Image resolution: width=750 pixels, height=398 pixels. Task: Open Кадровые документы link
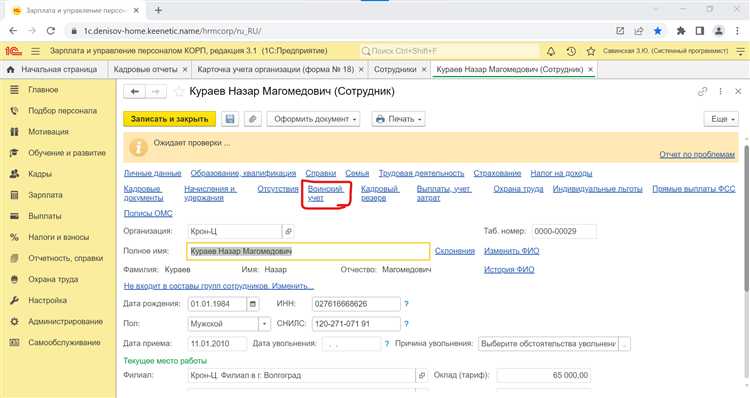143,193
